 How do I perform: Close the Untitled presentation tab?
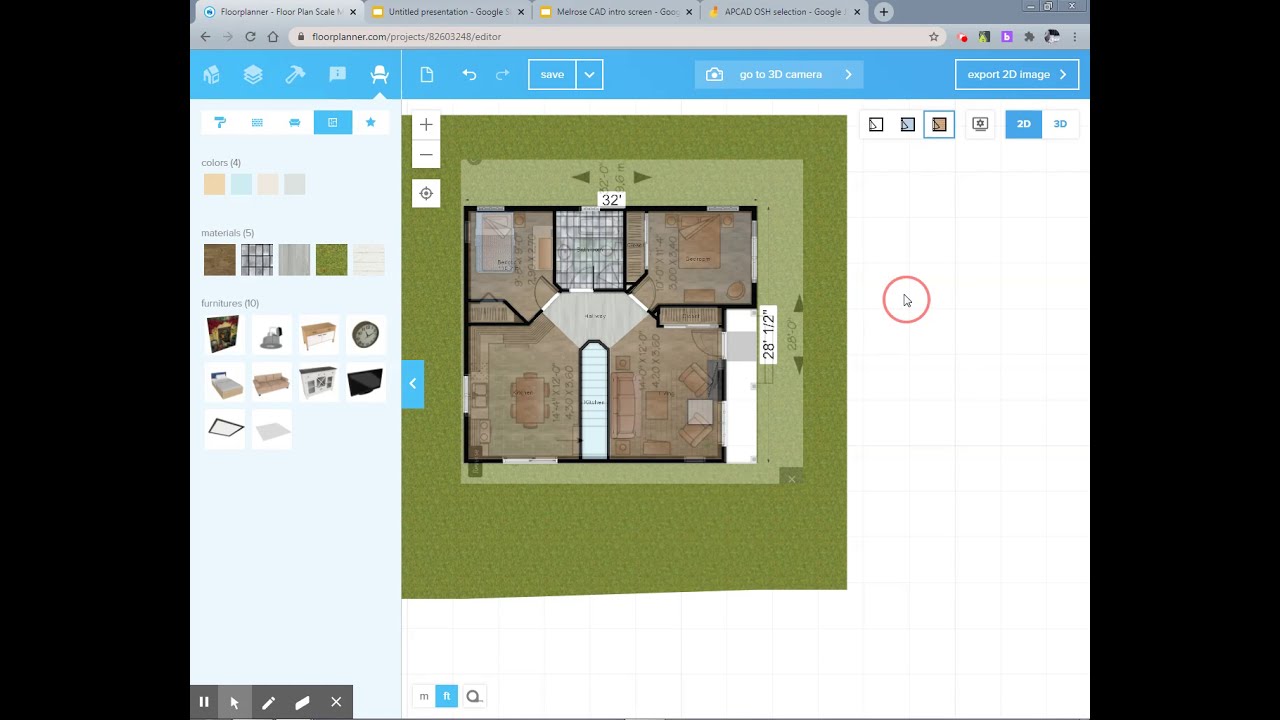[521, 12]
